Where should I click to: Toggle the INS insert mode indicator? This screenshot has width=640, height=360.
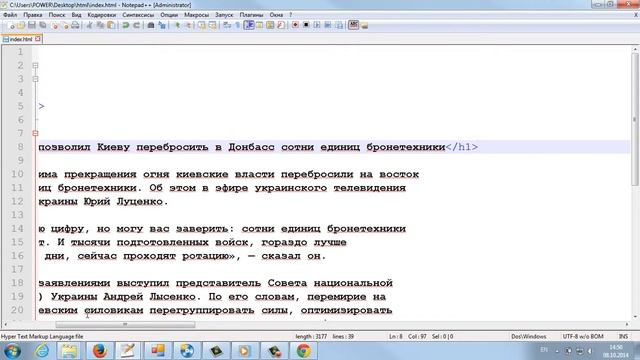(623, 336)
